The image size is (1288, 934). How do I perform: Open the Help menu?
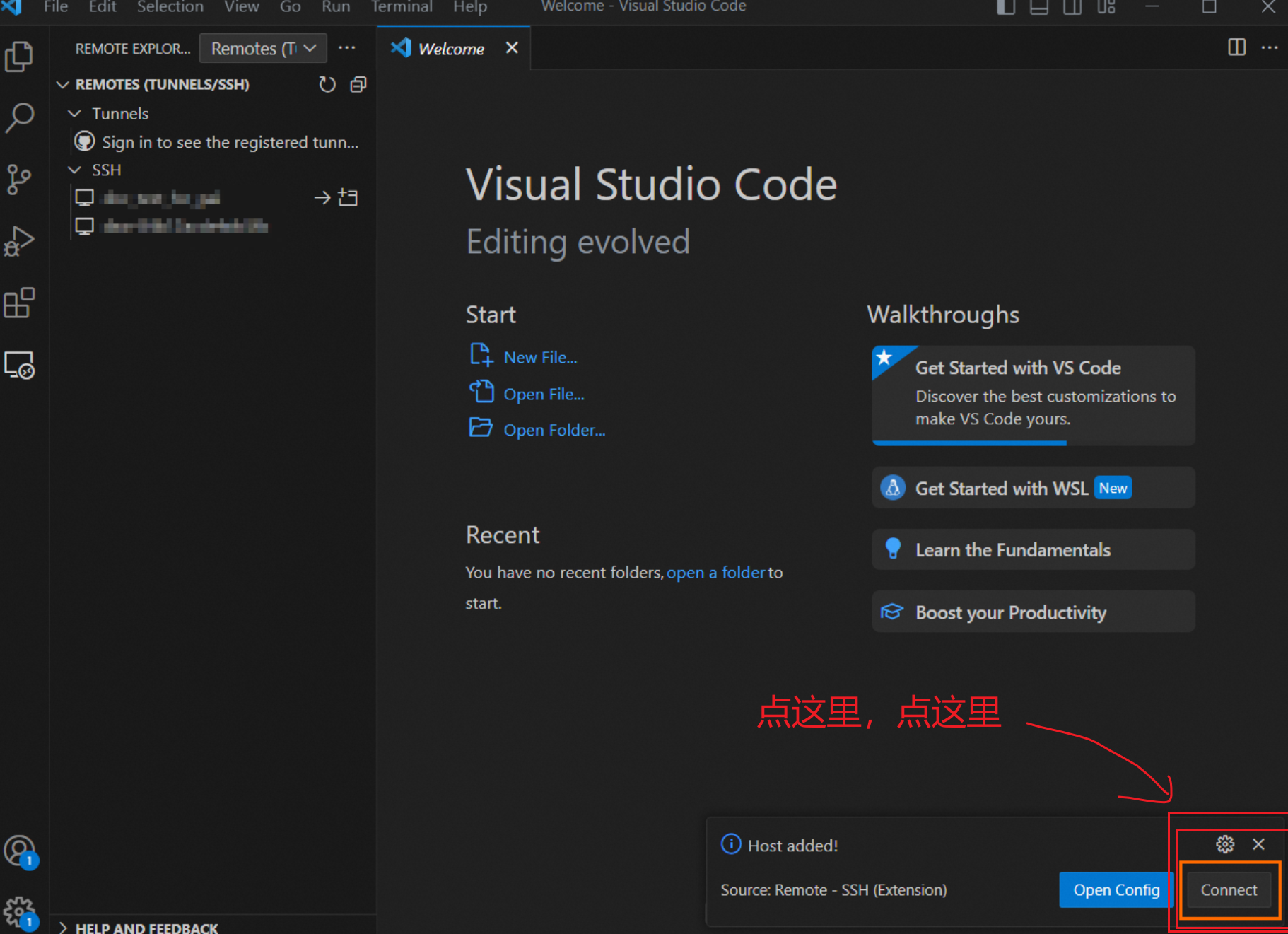coord(470,7)
